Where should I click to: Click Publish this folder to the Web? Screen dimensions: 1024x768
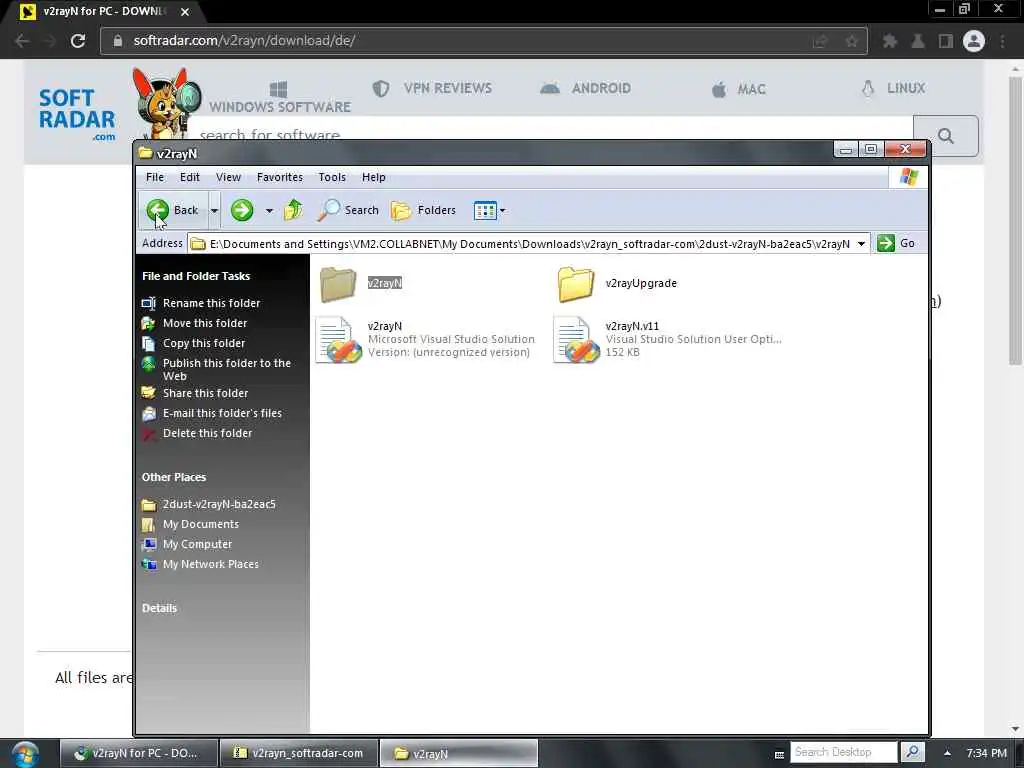226,370
